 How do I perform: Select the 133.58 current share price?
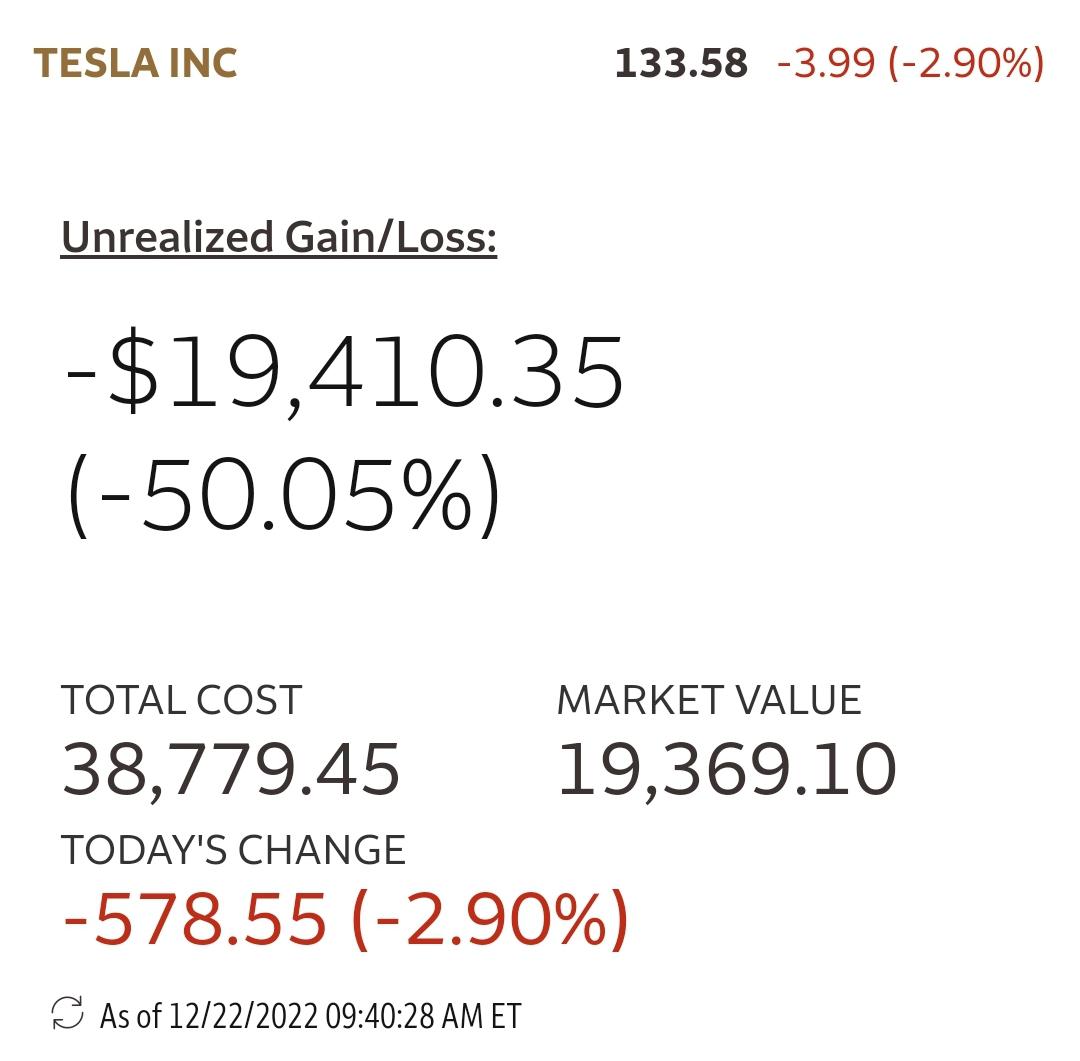pyautogui.click(x=681, y=64)
